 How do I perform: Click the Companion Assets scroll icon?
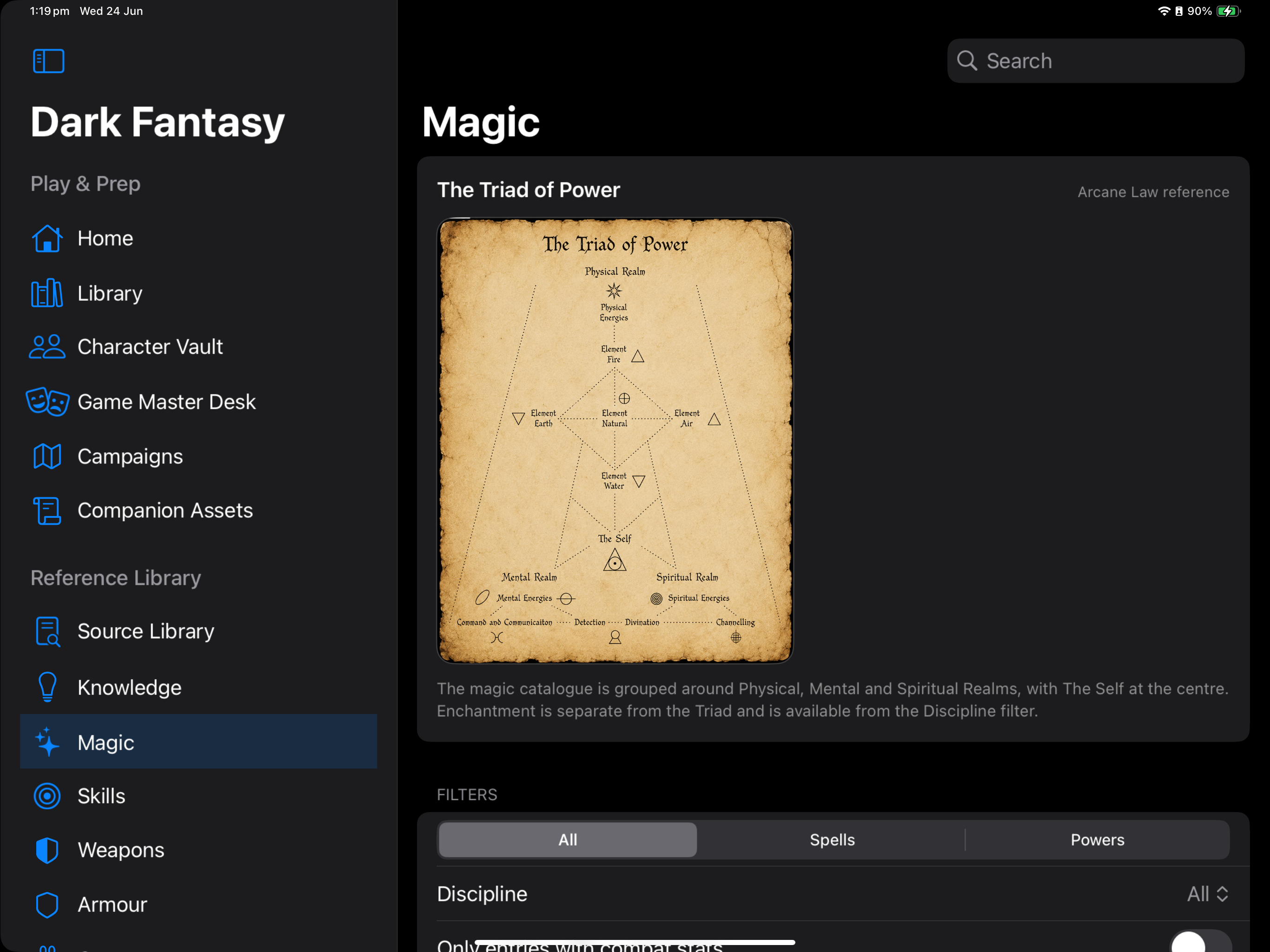pos(47,510)
